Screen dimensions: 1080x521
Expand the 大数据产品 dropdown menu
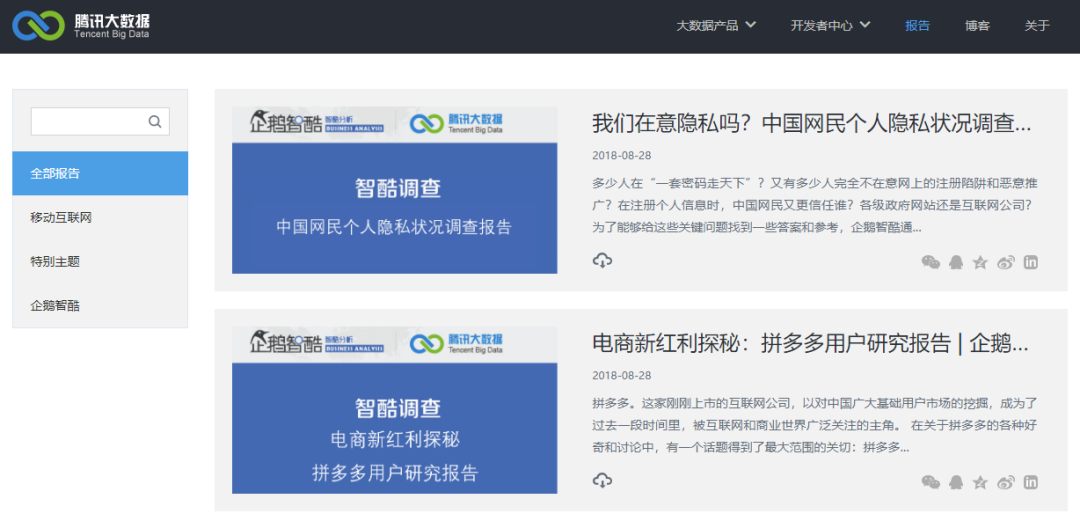tap(716, 25)
